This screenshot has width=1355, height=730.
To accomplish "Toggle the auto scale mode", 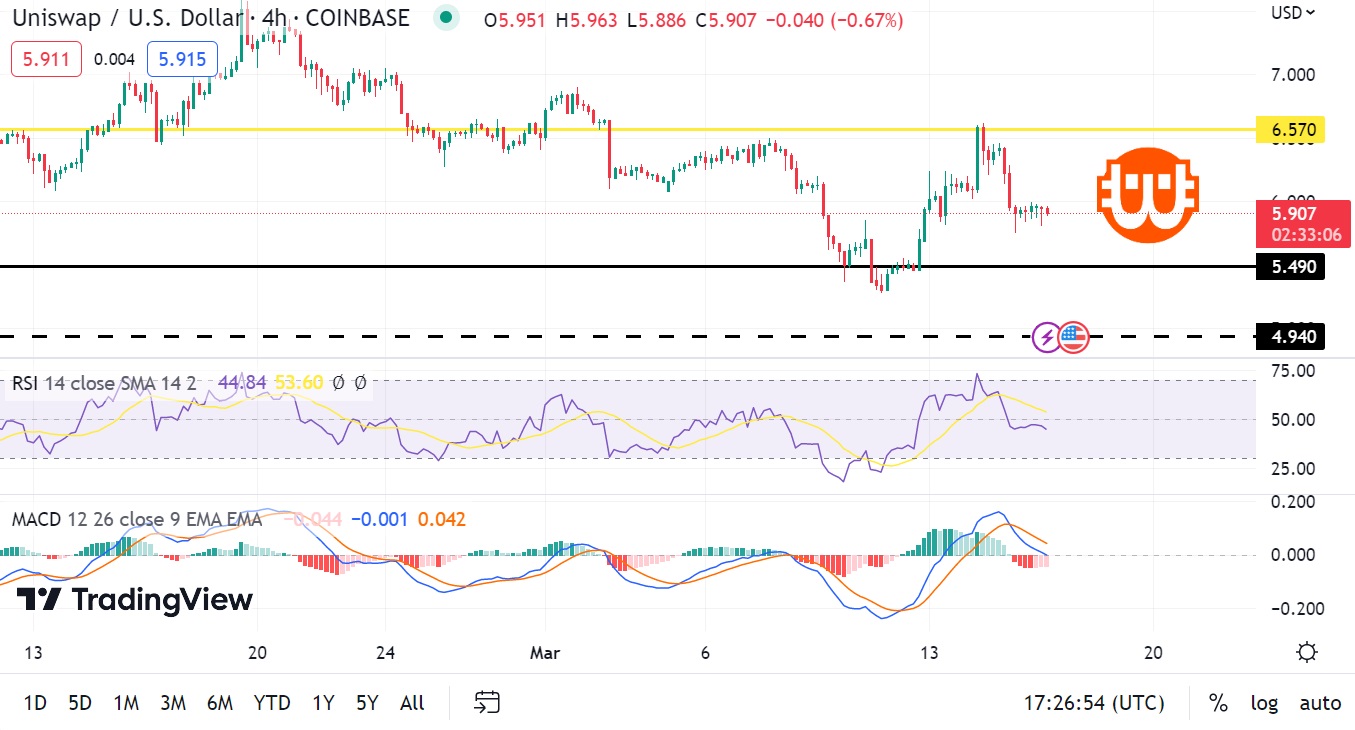I will (x=1320, y=703).
